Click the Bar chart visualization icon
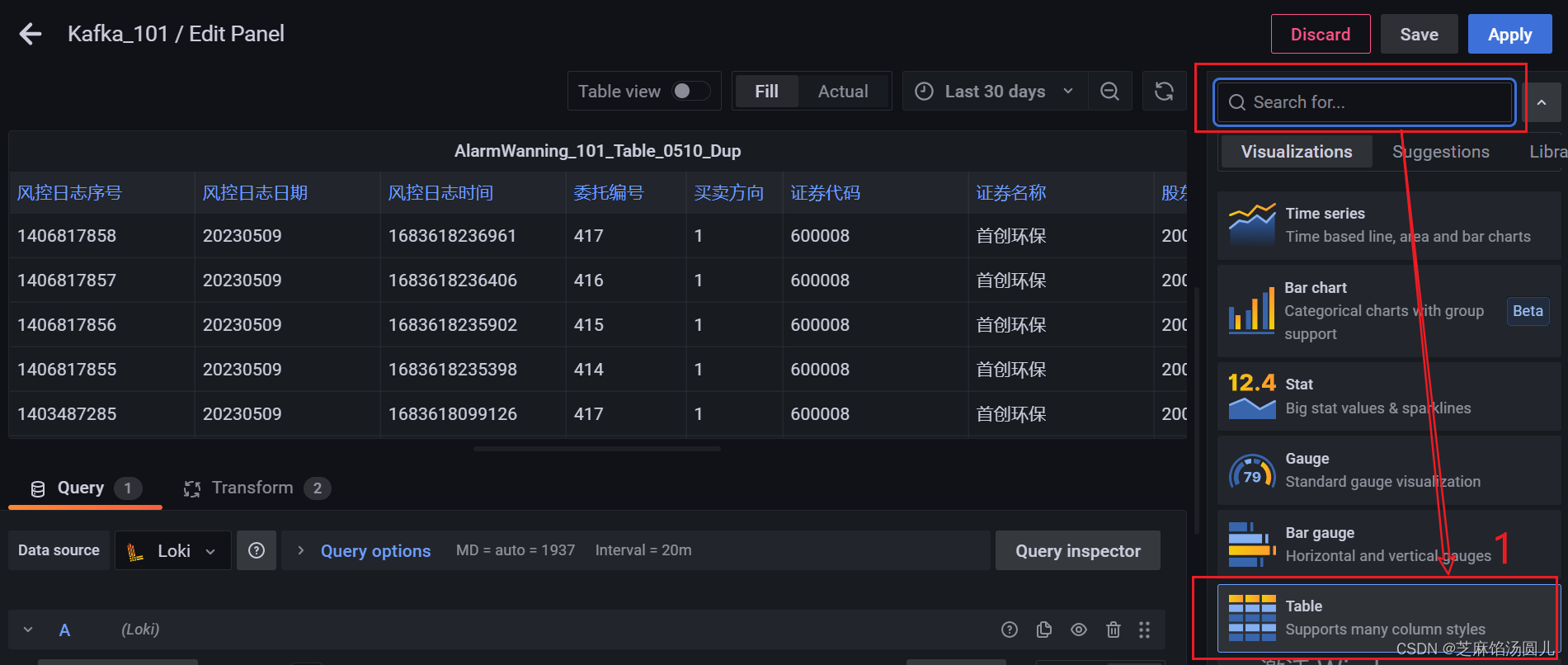The width and height of the screenshot is (1568, 665). [1251, 310]
